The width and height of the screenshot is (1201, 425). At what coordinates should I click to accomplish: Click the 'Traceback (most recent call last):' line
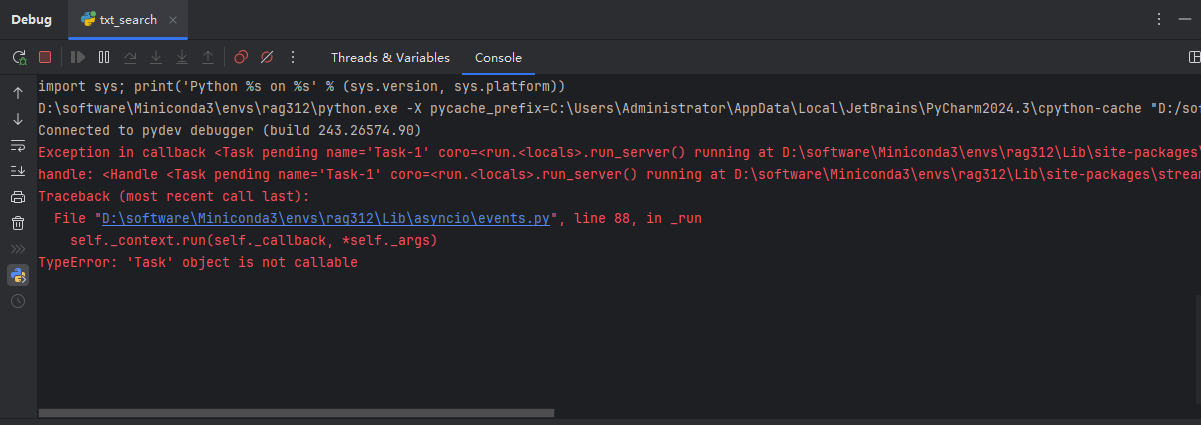click(174, 197)
